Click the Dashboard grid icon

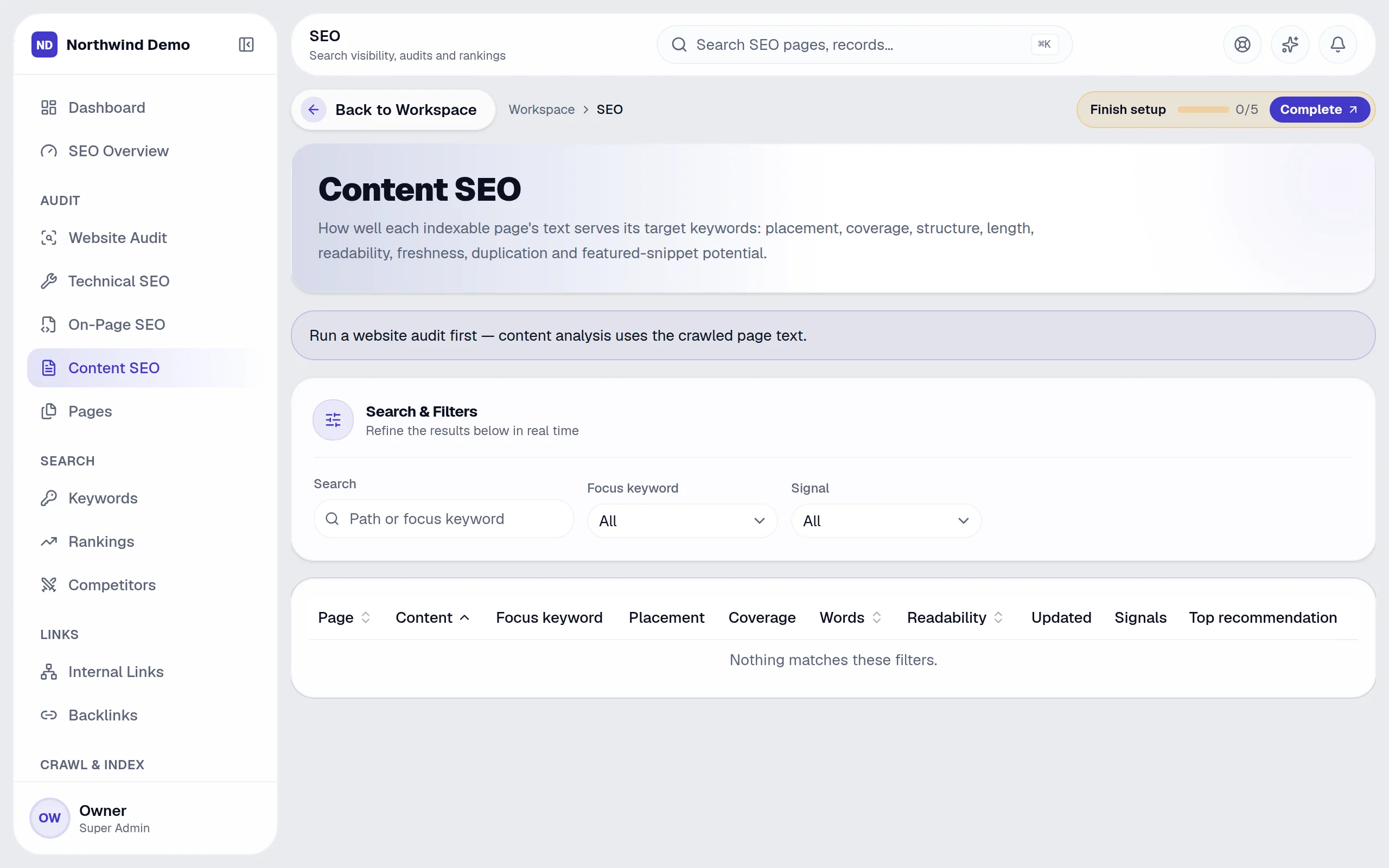(49, 107)
